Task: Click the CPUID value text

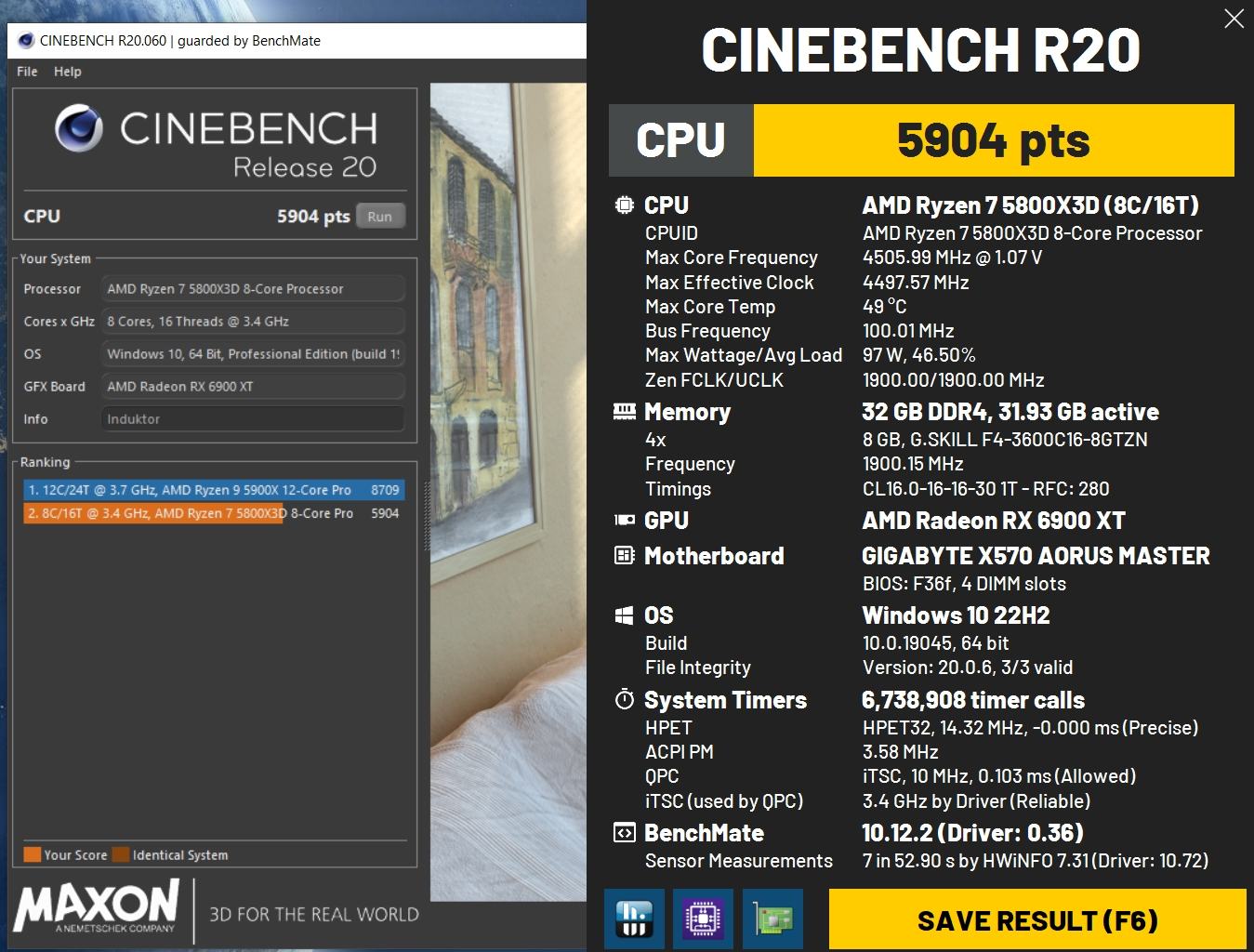Action: coord(1032,233)
